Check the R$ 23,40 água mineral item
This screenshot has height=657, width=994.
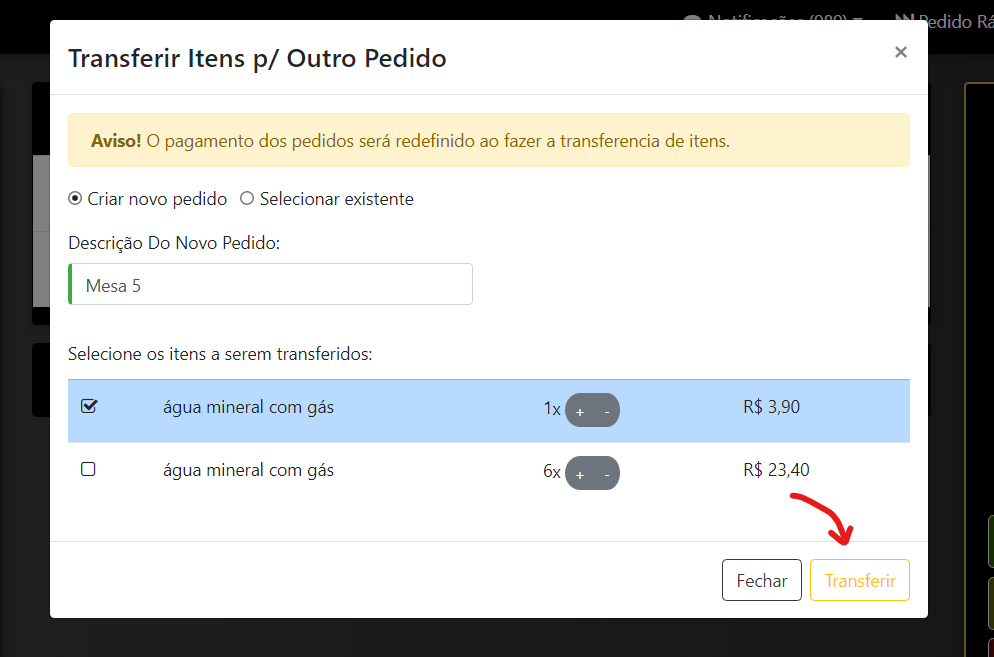(88, 469)
